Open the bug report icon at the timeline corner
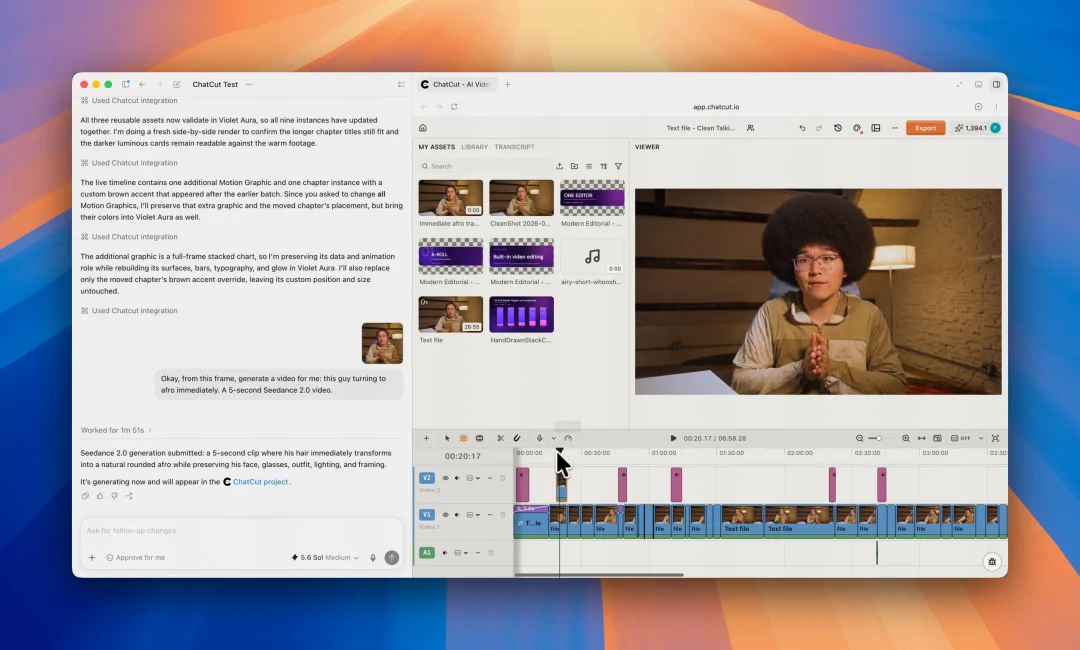Viewport: 1080px width, 650px height. pos(992,562)
